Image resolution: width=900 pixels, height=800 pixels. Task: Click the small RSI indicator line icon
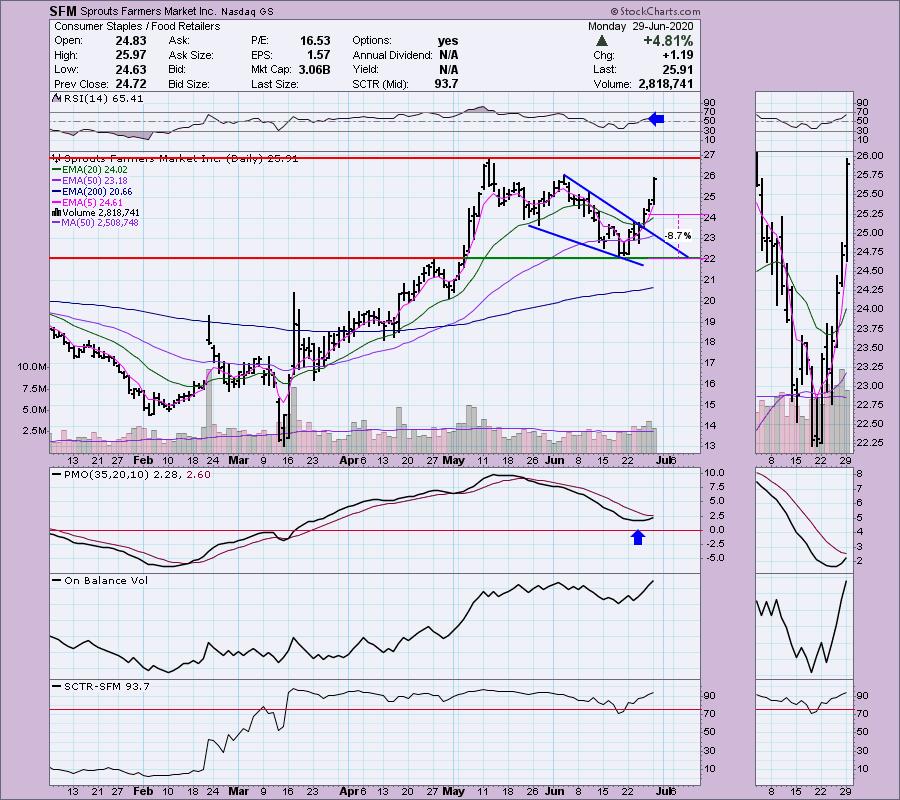57,98
